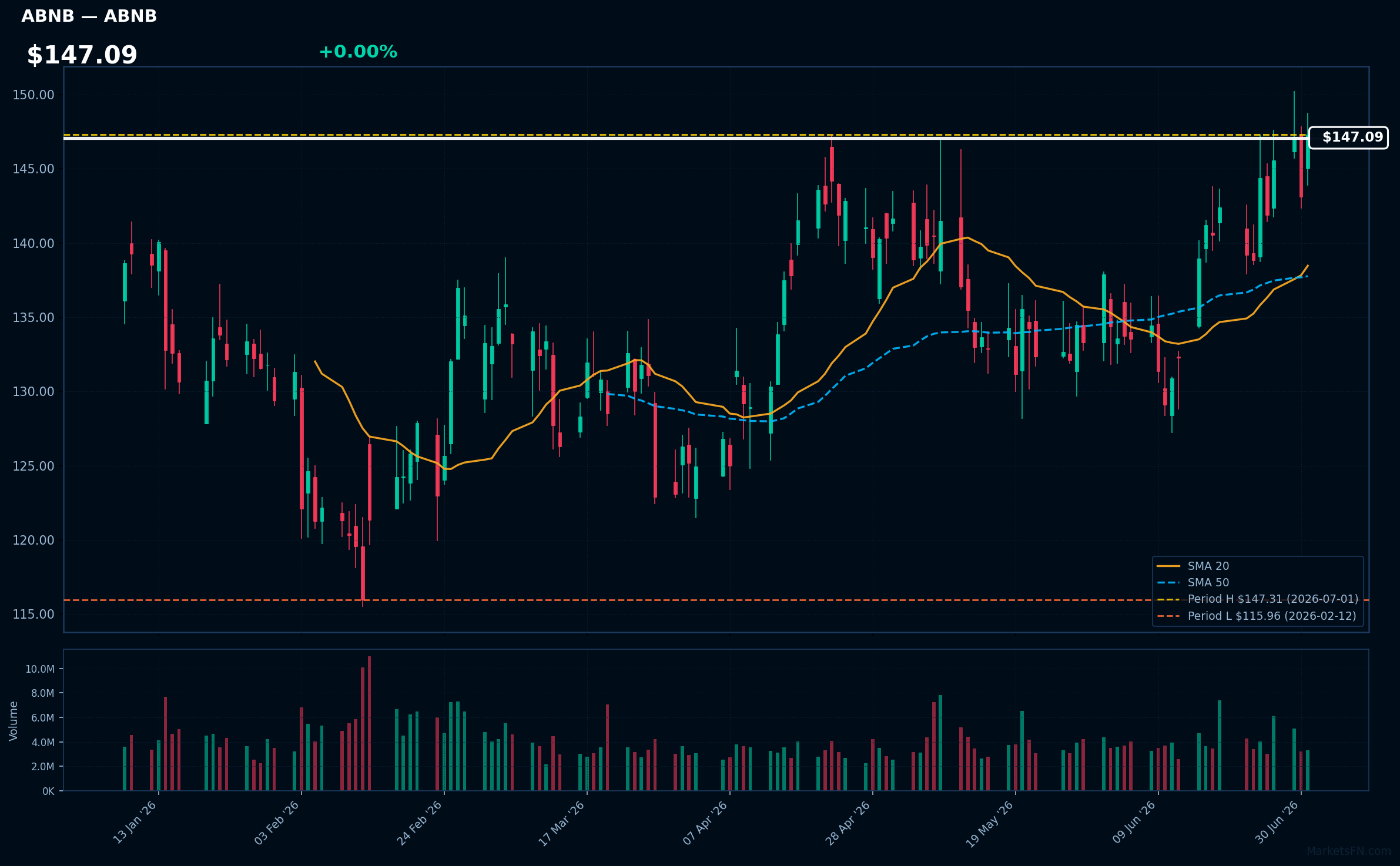
Task: Click the MarketsFN.com watermark link
Action: click(x=1349, y=851)
